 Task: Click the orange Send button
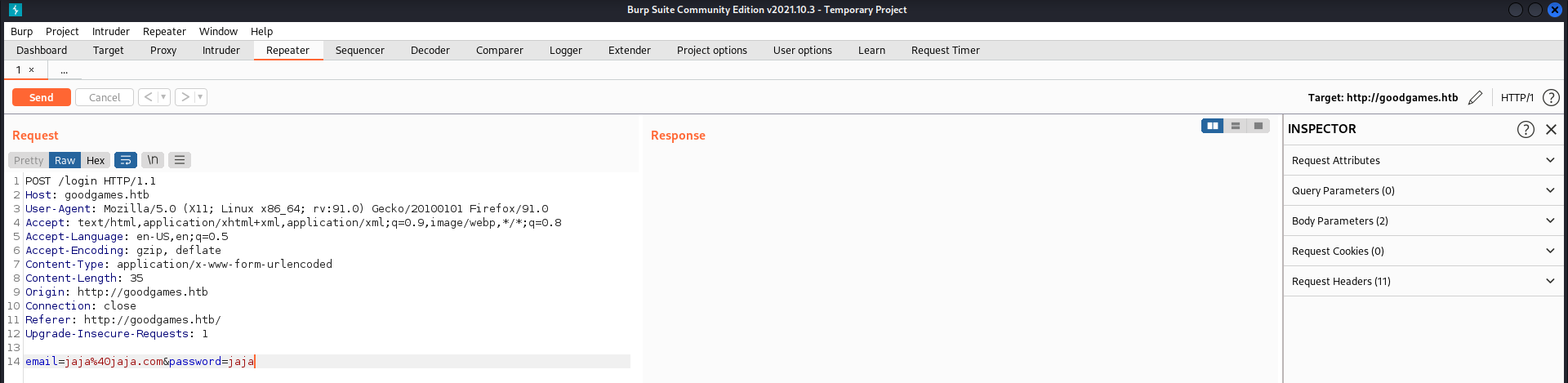point(42,97)
